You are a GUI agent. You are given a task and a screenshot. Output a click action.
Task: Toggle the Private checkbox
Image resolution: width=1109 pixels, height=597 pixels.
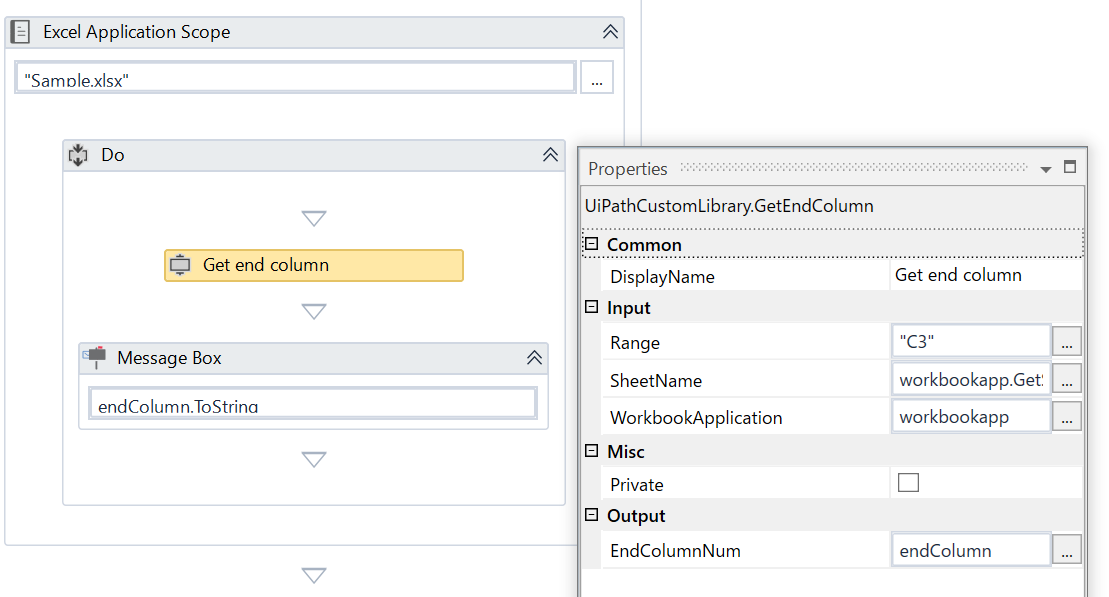point(908,483)
